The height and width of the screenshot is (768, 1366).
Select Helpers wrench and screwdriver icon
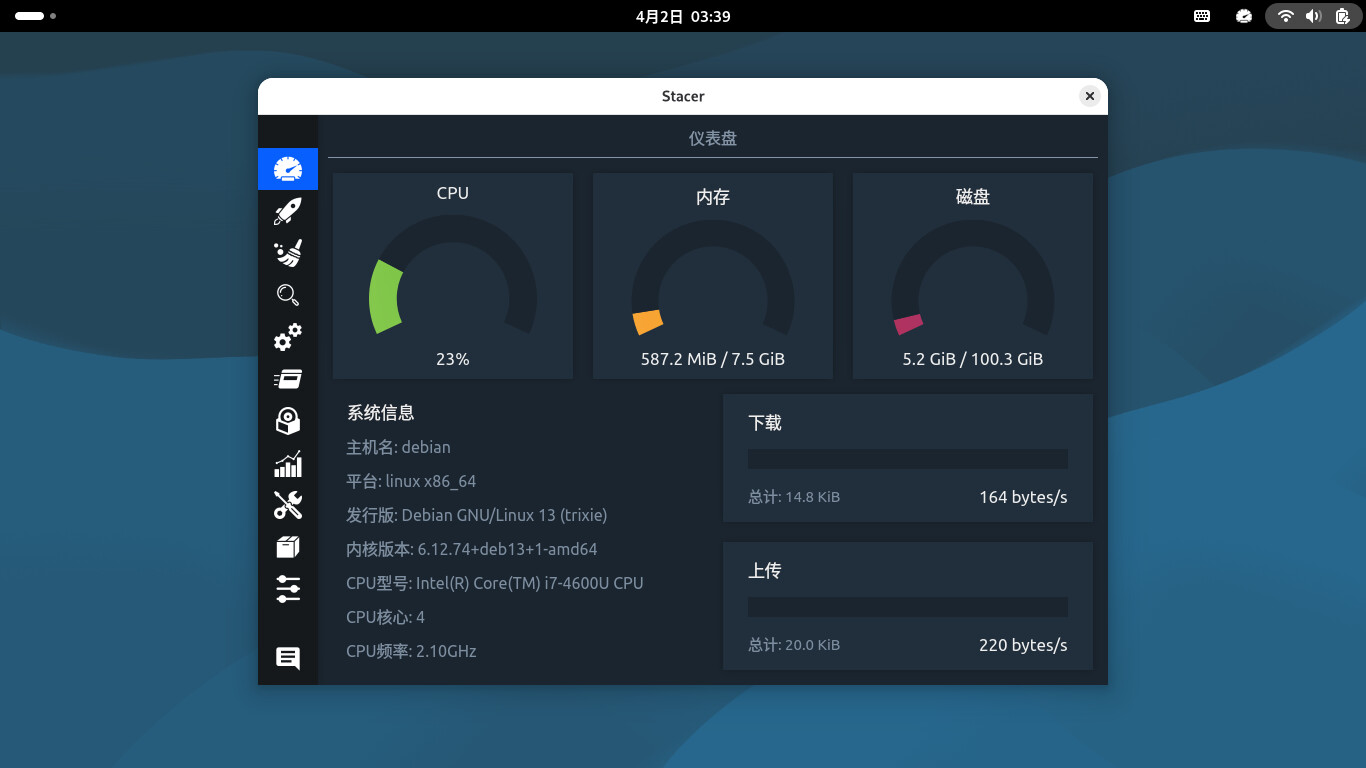(288, 505)
